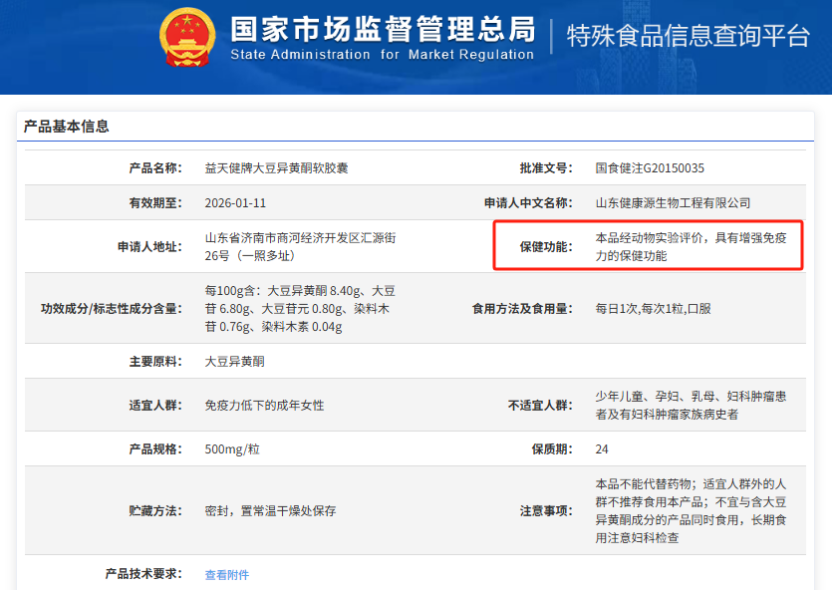Click storage method 密封，置常温干燥处保存
Image resolution: width=832 pixels, height=590 pixels.
(x=270, y=511)
